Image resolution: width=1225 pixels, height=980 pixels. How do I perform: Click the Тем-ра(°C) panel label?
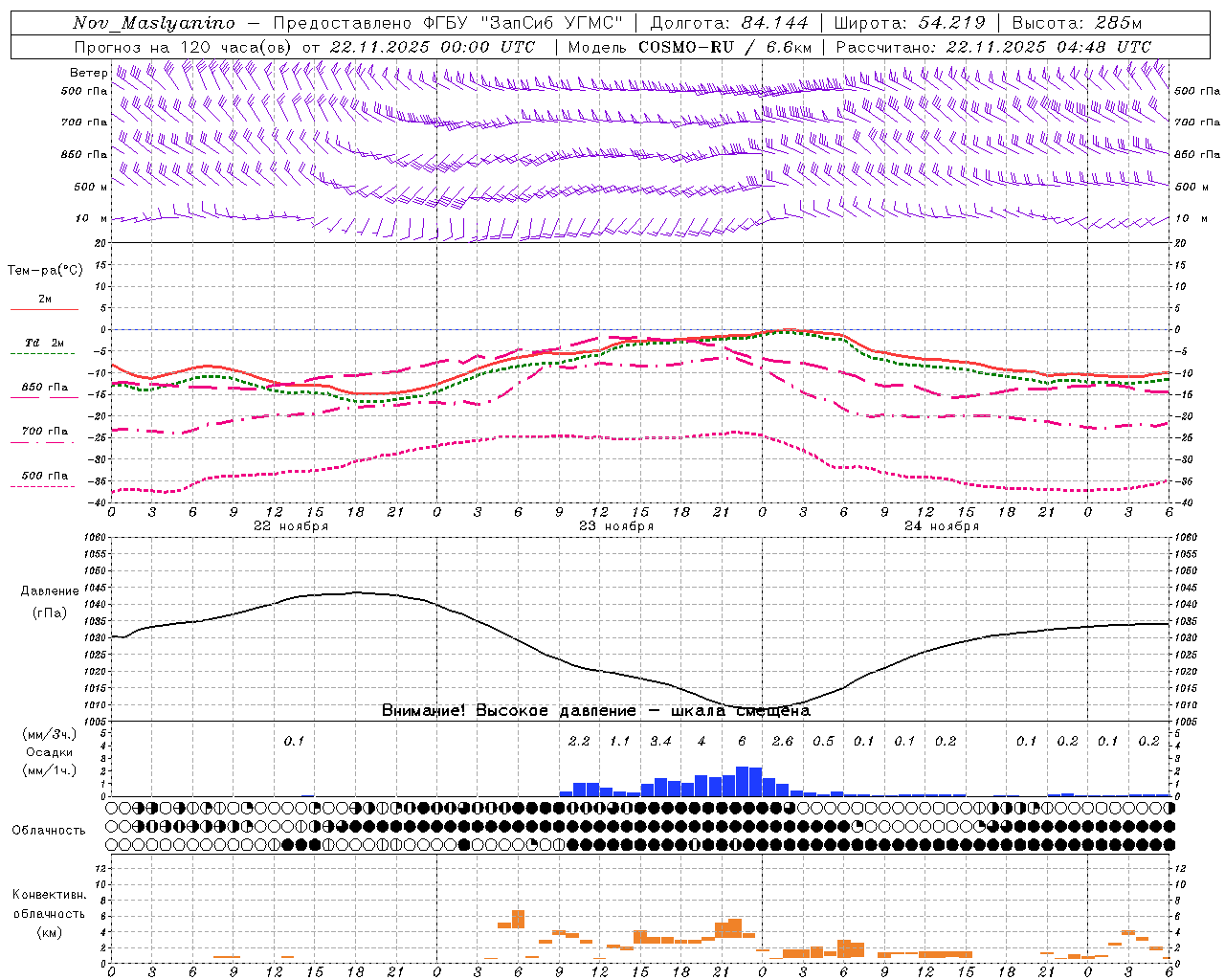pyautogui.click(x=45, y=270)
